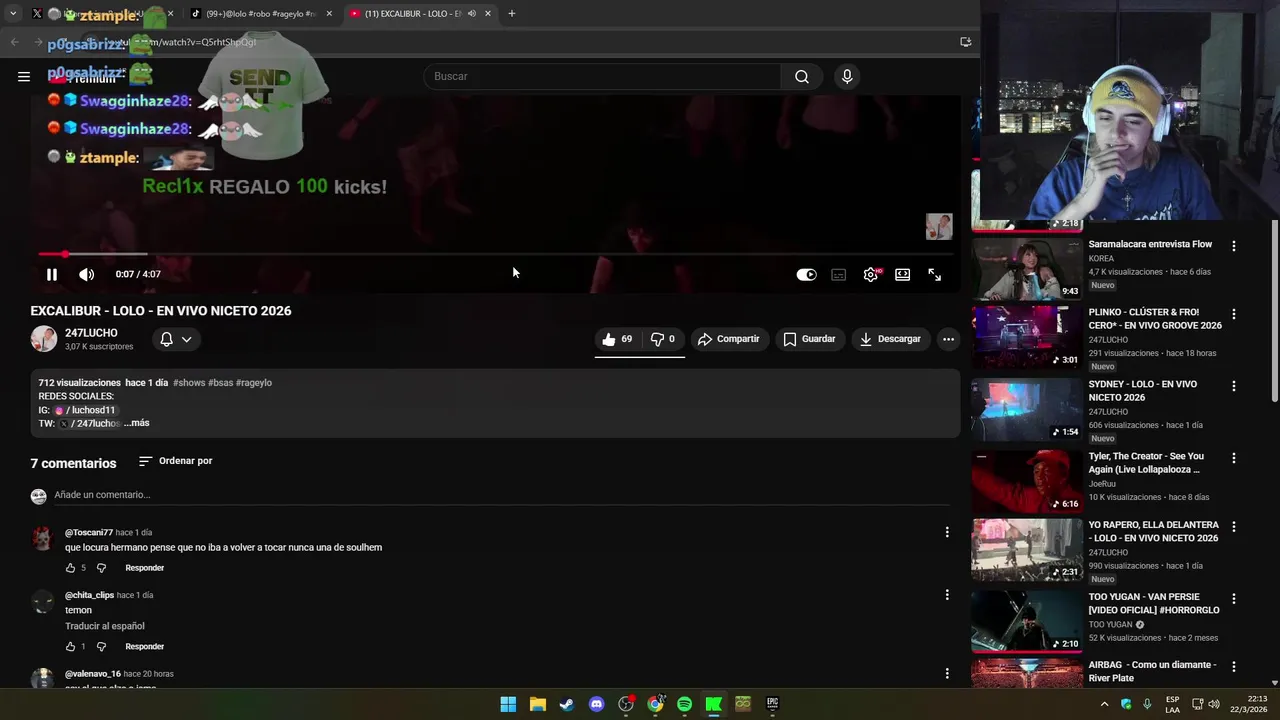This screenshot has width=1280, height=720.
Task: Open Discord from the taskbar
Action: point(597,704)
